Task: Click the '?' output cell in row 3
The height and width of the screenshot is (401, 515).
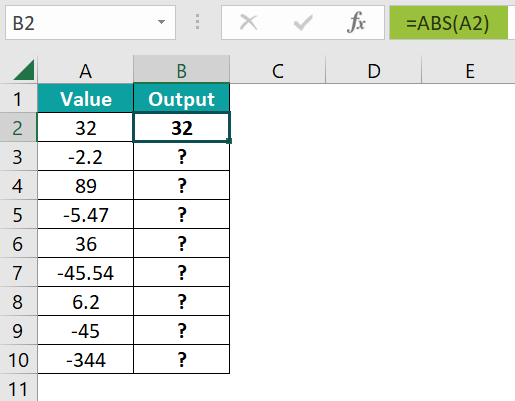Action: point(182,157)
